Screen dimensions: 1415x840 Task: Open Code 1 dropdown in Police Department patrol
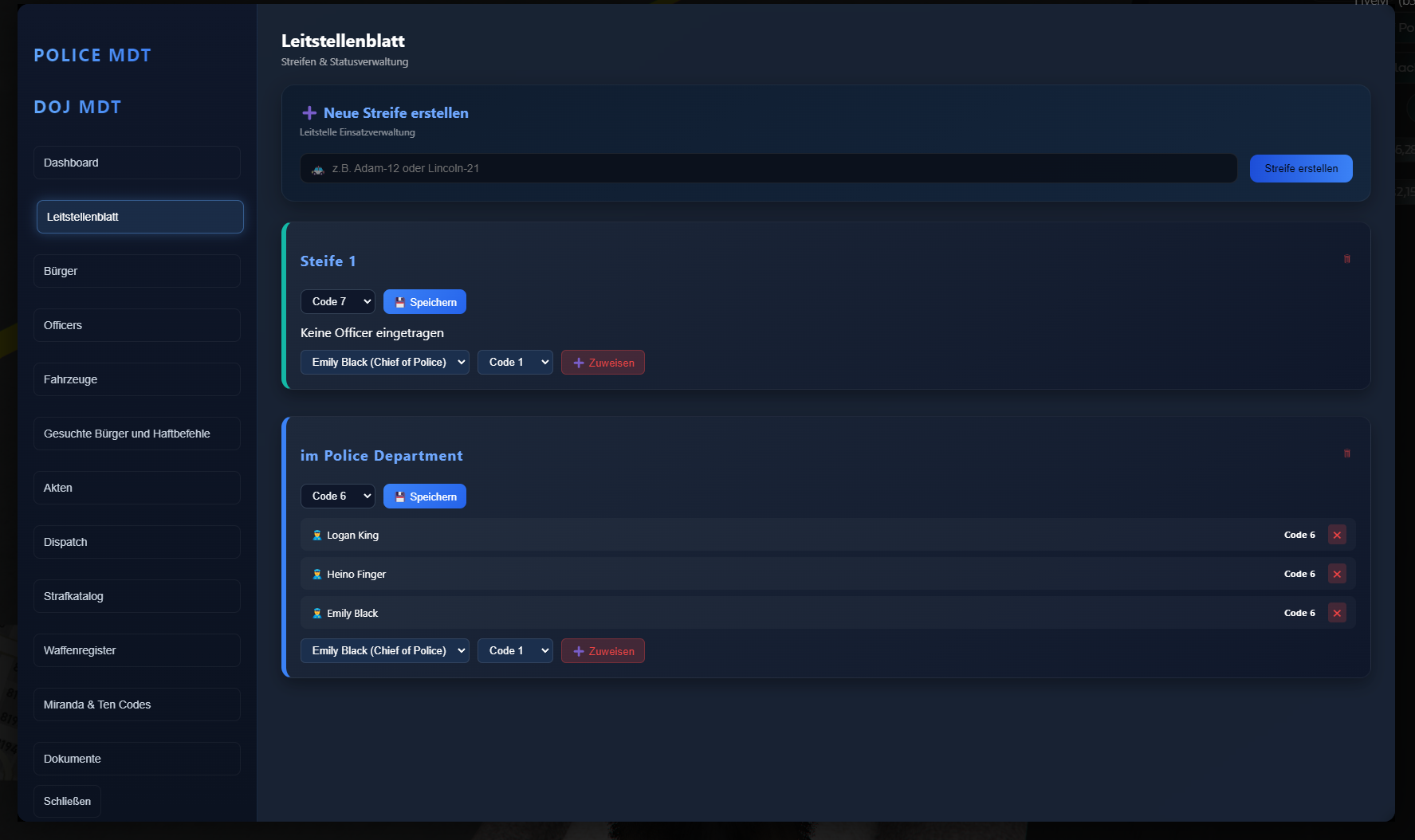[x=514, y=650]
